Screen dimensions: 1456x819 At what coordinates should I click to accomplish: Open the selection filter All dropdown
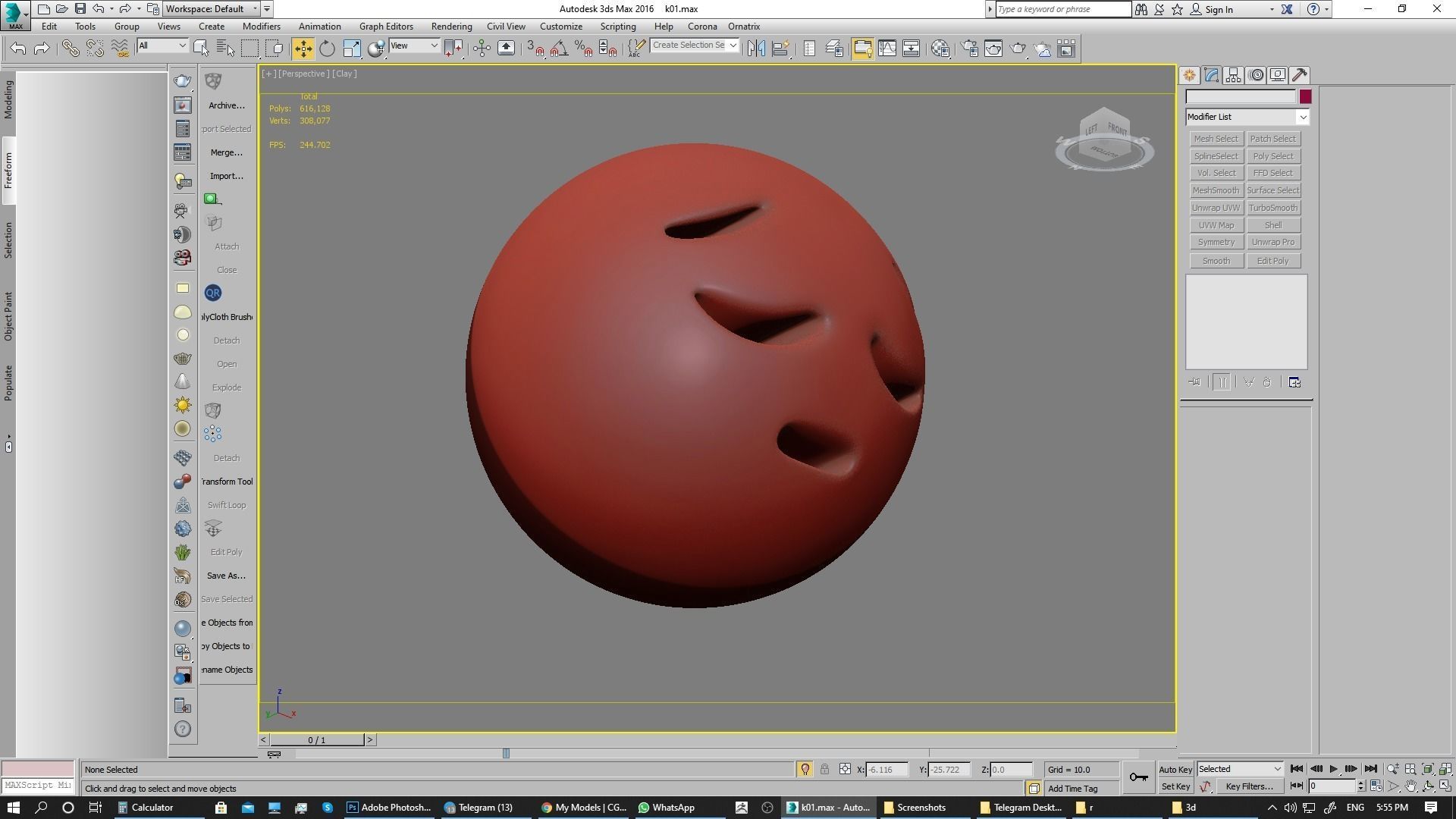click(x=162, y=45)
